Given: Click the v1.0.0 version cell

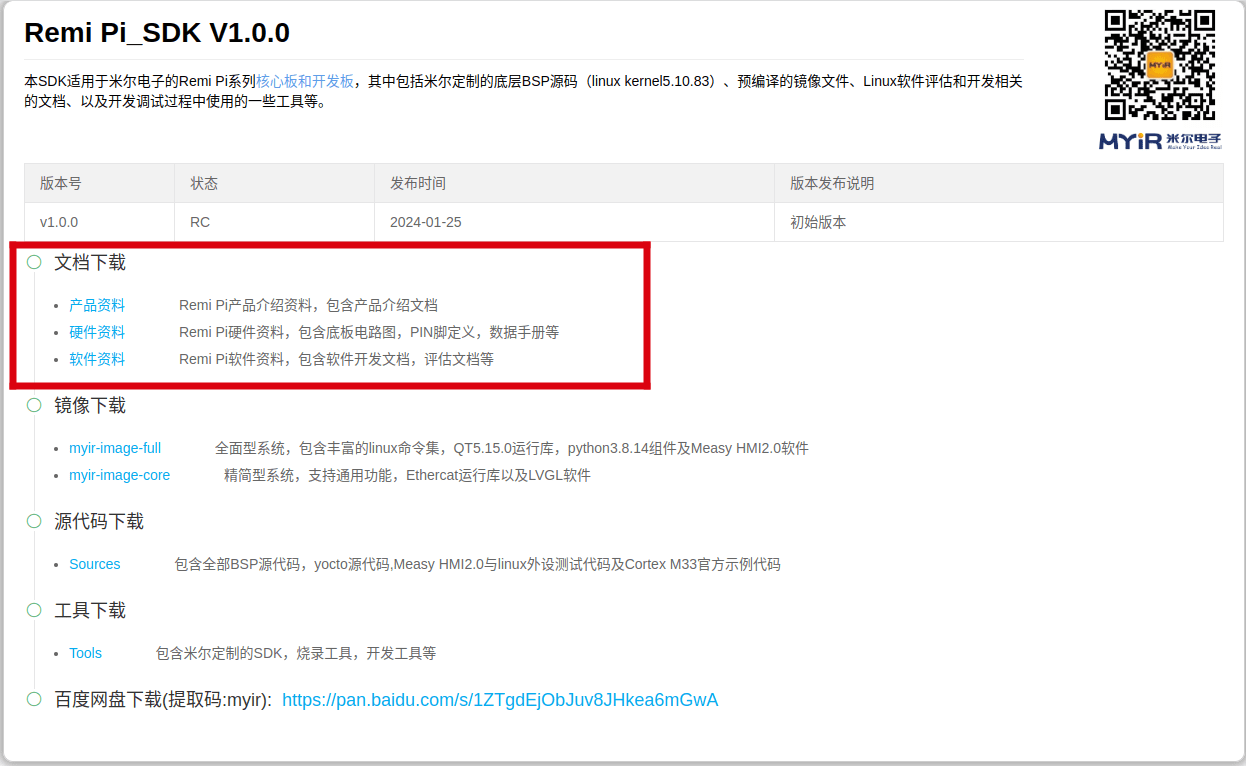Looking at the screenshot, I should (59, 222).
